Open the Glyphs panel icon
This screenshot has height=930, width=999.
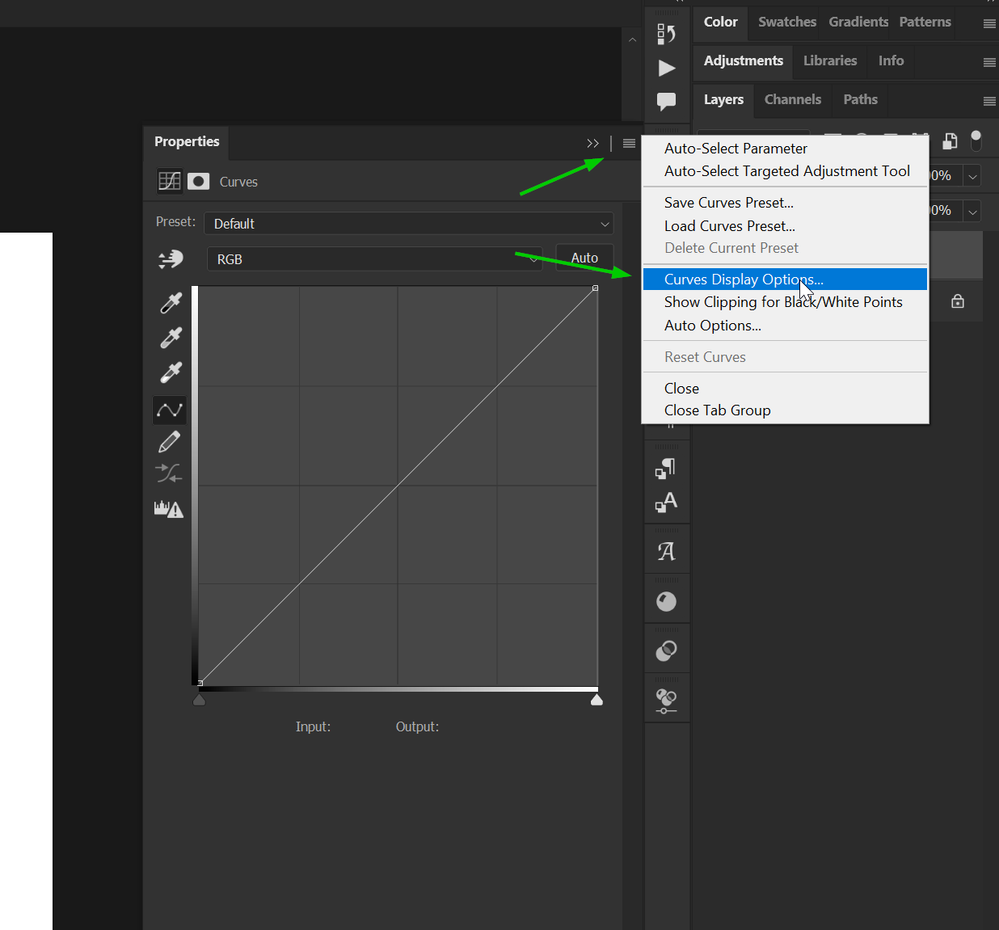(x=666, y=551)
